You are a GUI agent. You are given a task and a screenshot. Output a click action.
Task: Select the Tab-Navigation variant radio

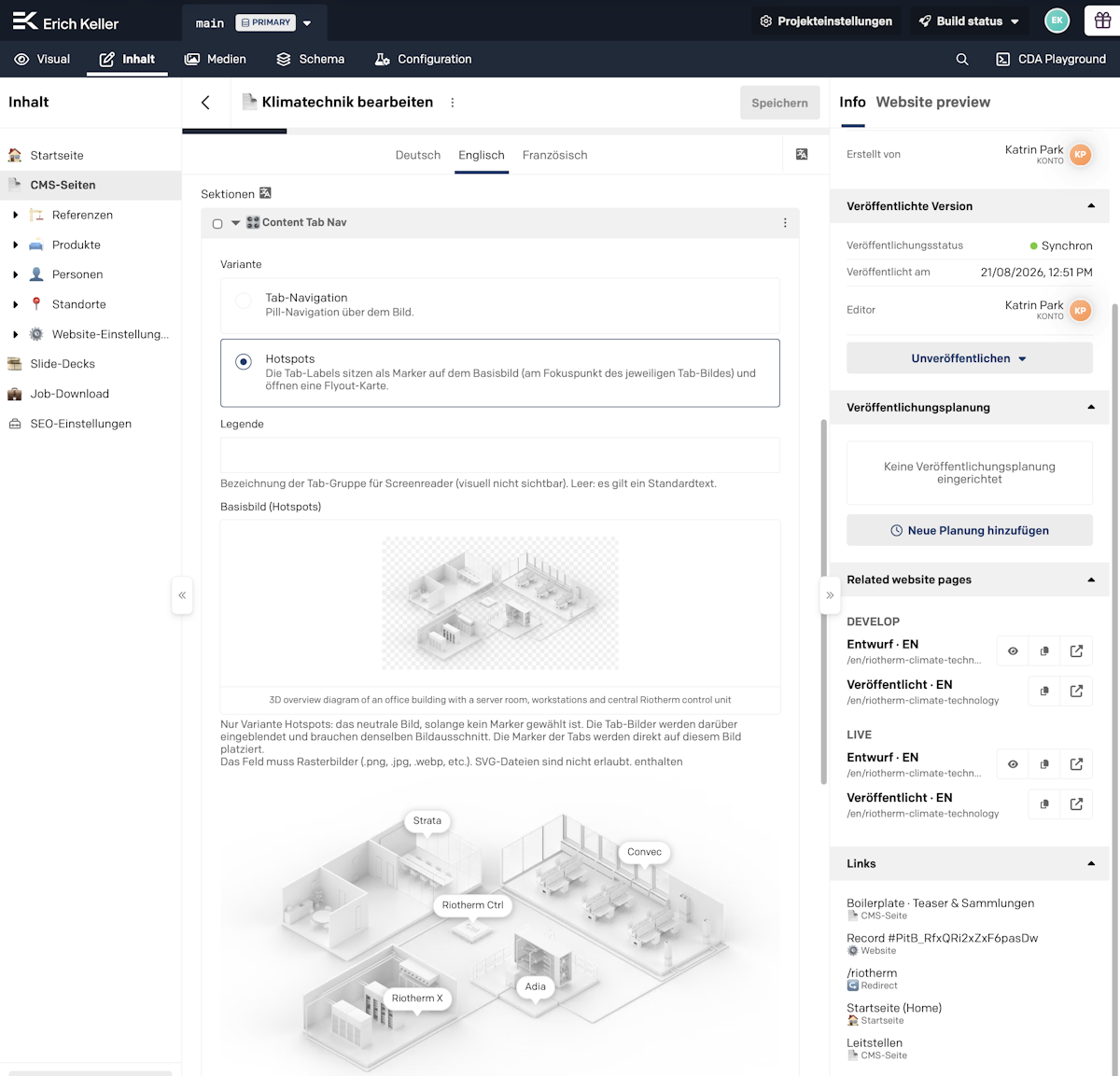tap(244, 300)
